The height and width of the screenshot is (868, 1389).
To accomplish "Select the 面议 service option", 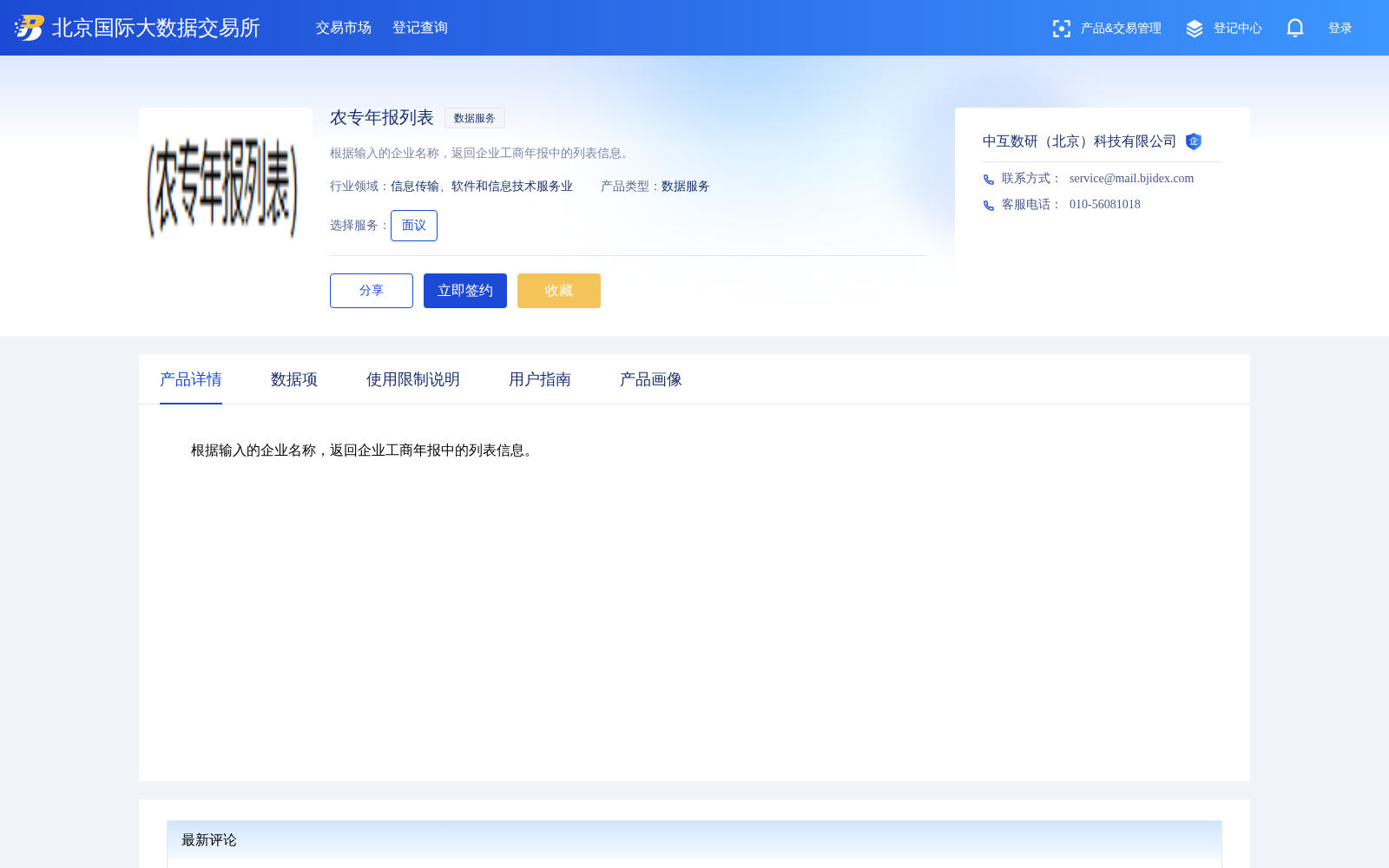I will point(414,226).
